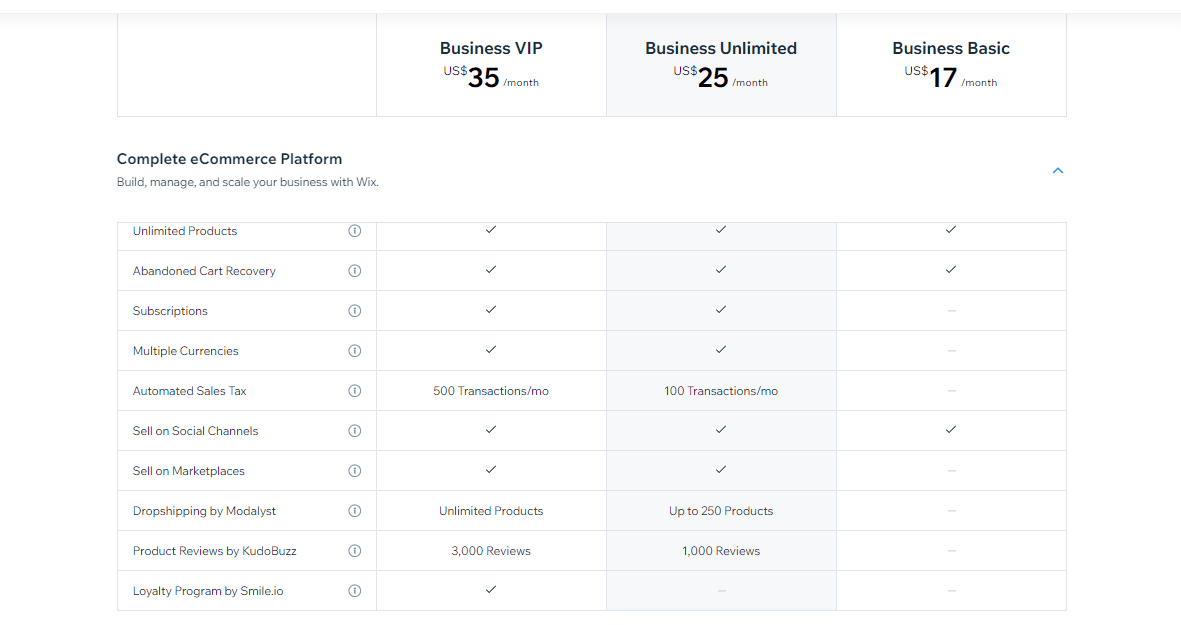Click info icon beside Unlimited Products
This screenshot has height=625, width=1181.
(x=354, y=231)
